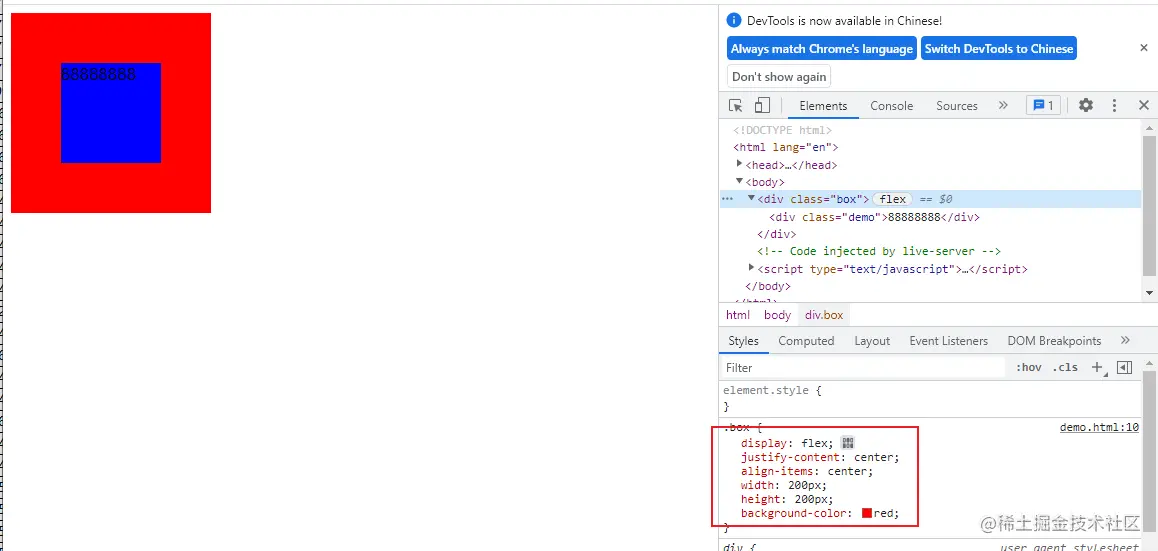
Task: Click the Elements tree scrollbar down arrow
Action: (1149, 293)
